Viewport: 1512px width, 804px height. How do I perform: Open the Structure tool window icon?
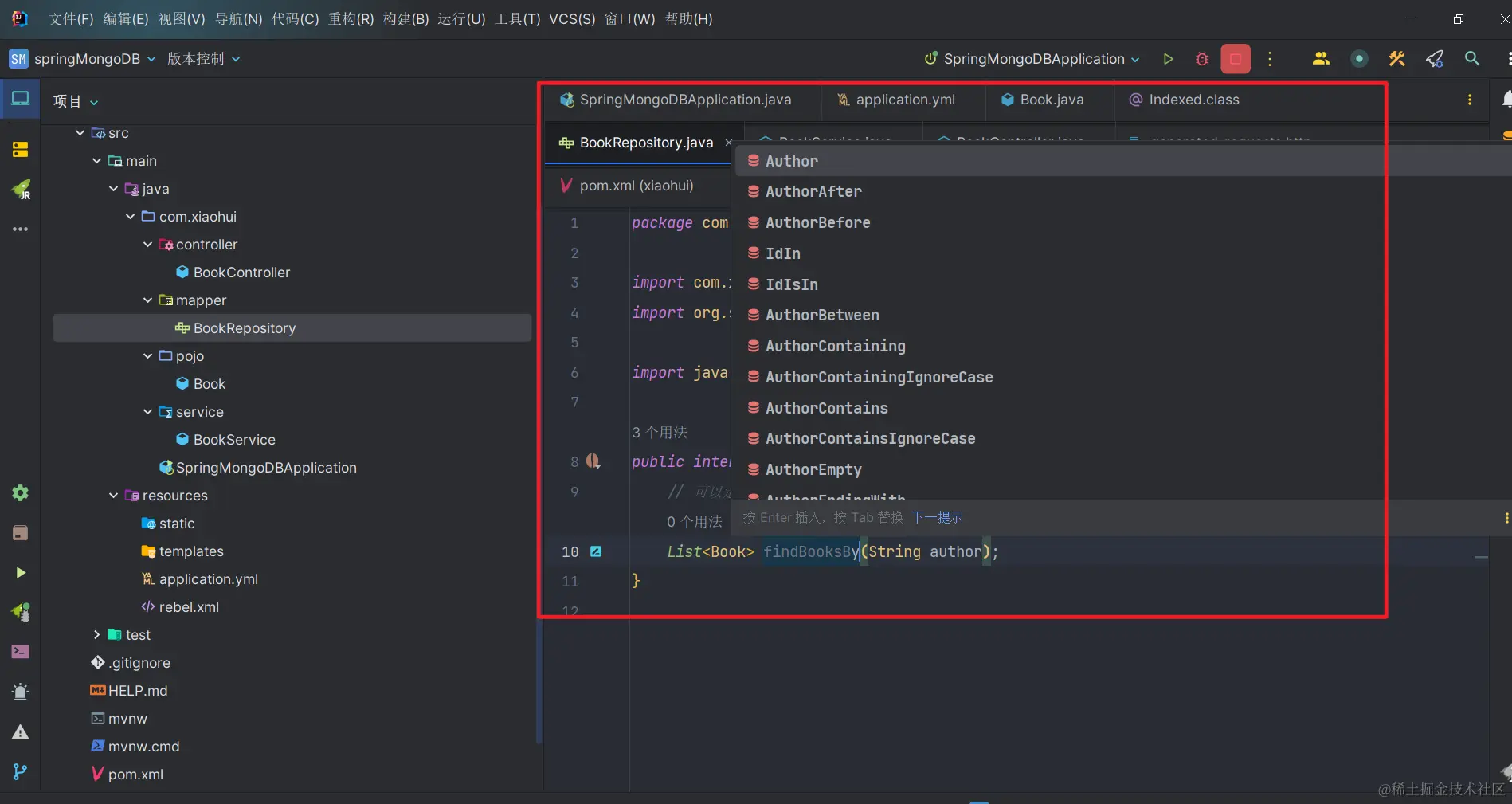pos(20,149)
